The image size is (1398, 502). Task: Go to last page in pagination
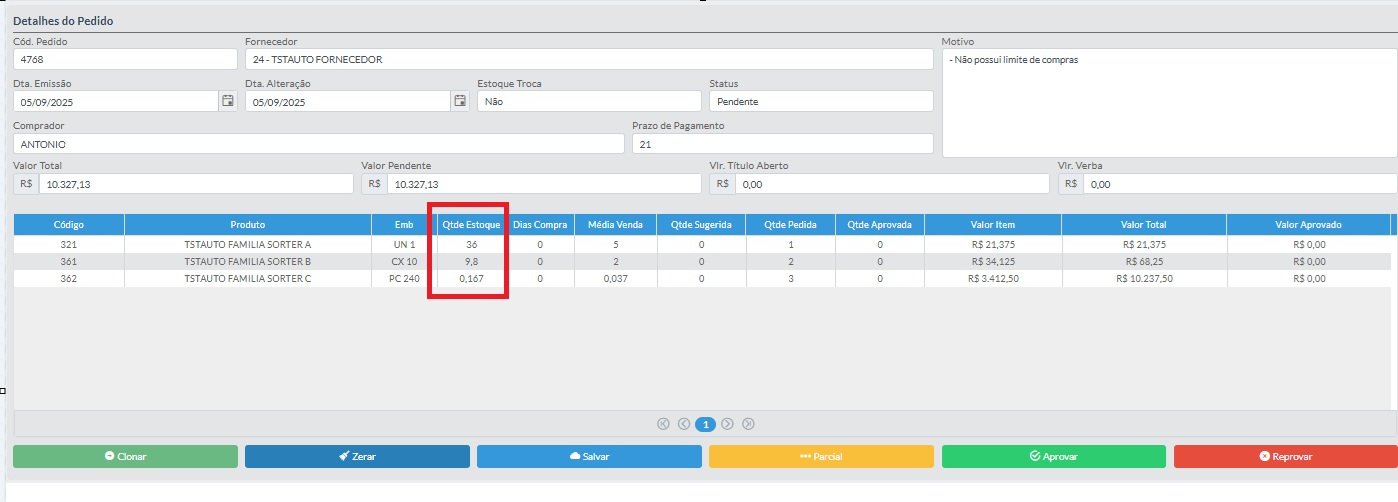[748, 424]
